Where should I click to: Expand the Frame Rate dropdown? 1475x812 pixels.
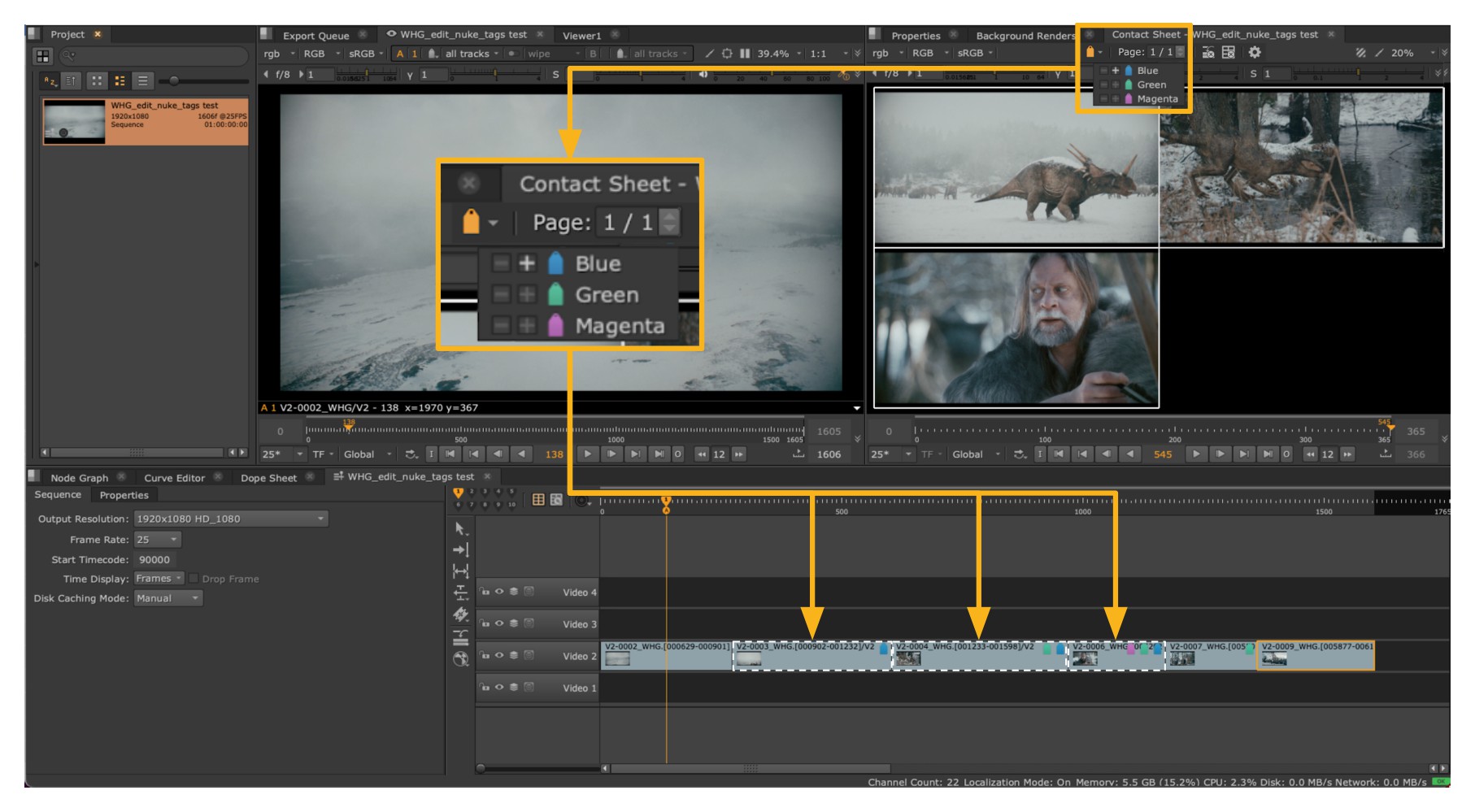pyautogui.click(x=158, y=540)
